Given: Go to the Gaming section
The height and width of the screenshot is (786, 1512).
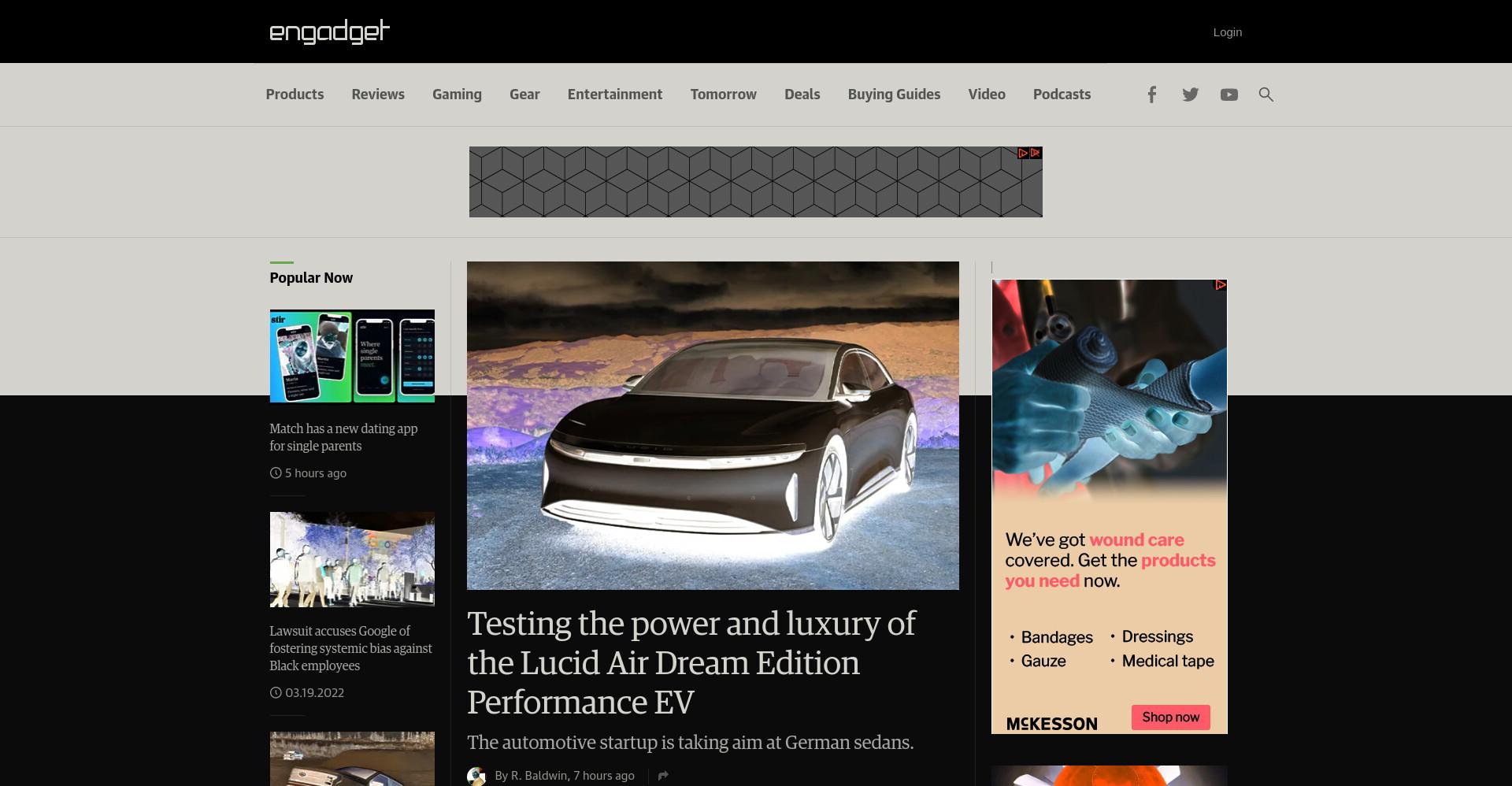Looking at the screenshot, I should point(457,95).
